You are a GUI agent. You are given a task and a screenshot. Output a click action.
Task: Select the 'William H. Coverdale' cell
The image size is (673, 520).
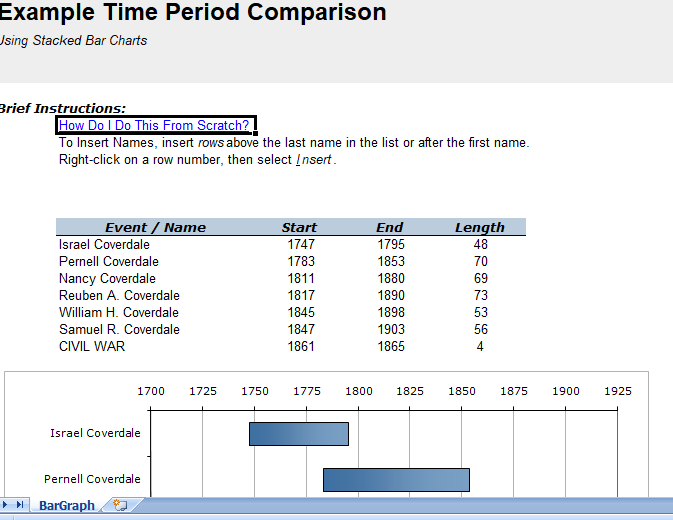(119, 312)
